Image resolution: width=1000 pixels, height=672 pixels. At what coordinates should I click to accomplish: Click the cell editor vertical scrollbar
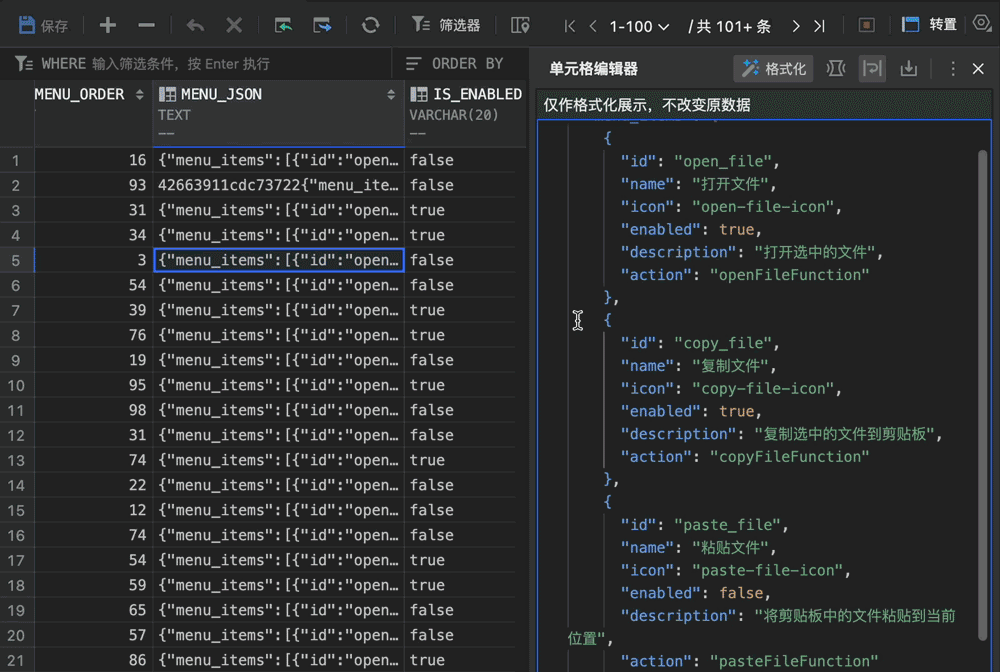[983, 395]
